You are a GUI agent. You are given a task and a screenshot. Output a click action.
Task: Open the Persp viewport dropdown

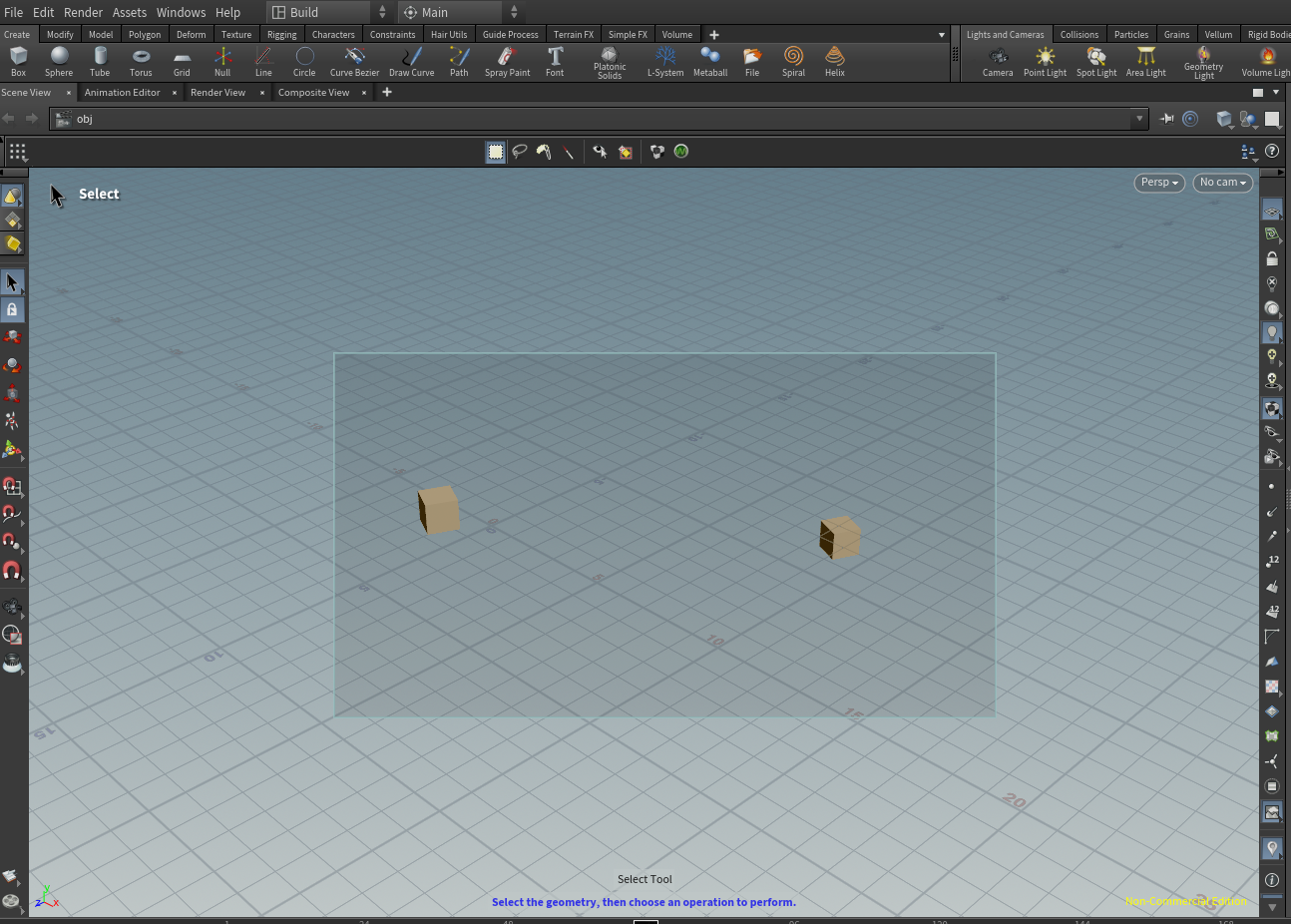1159,183
